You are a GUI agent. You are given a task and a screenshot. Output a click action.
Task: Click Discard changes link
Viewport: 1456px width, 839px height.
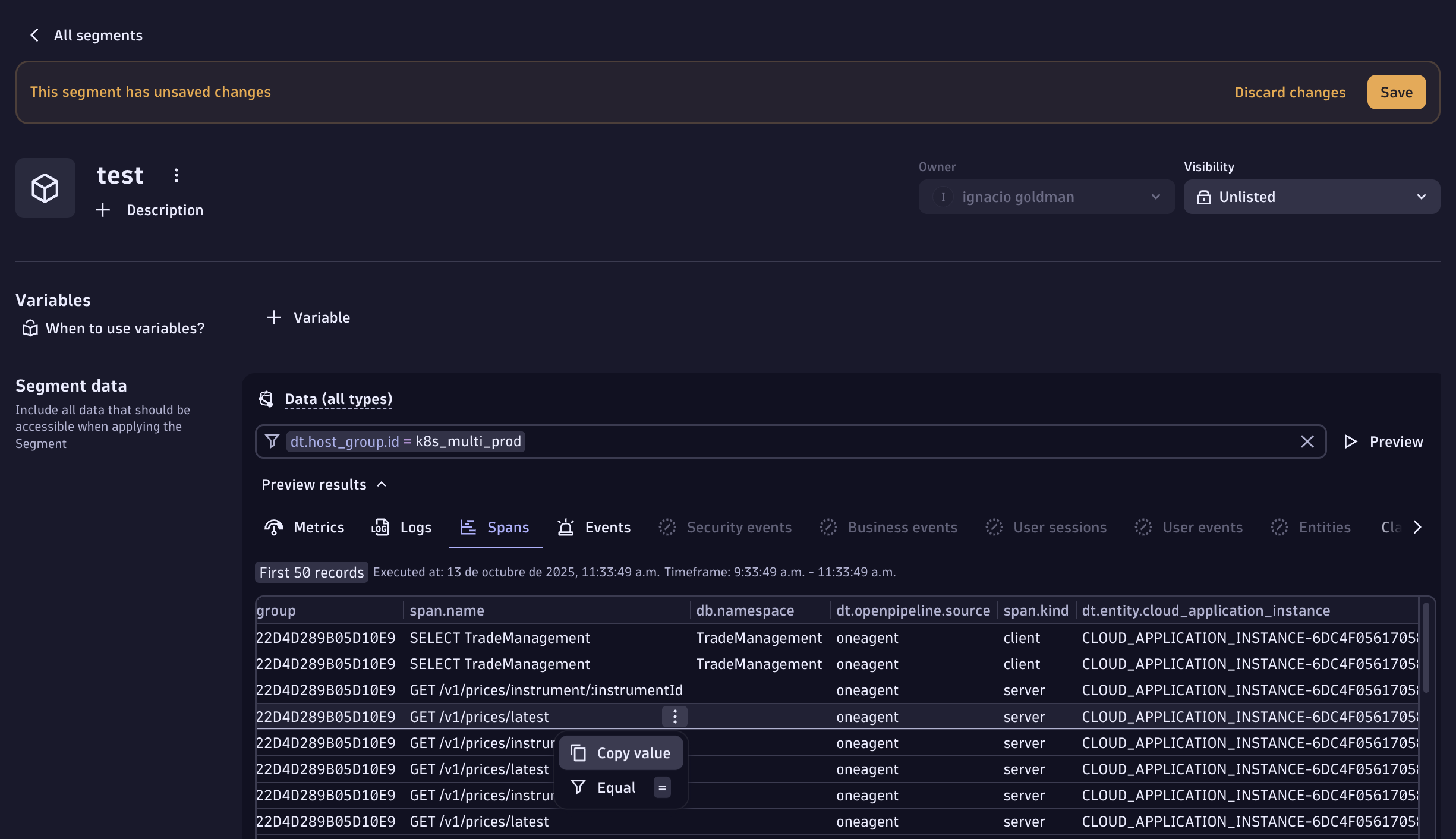[x=1290, y=93]
